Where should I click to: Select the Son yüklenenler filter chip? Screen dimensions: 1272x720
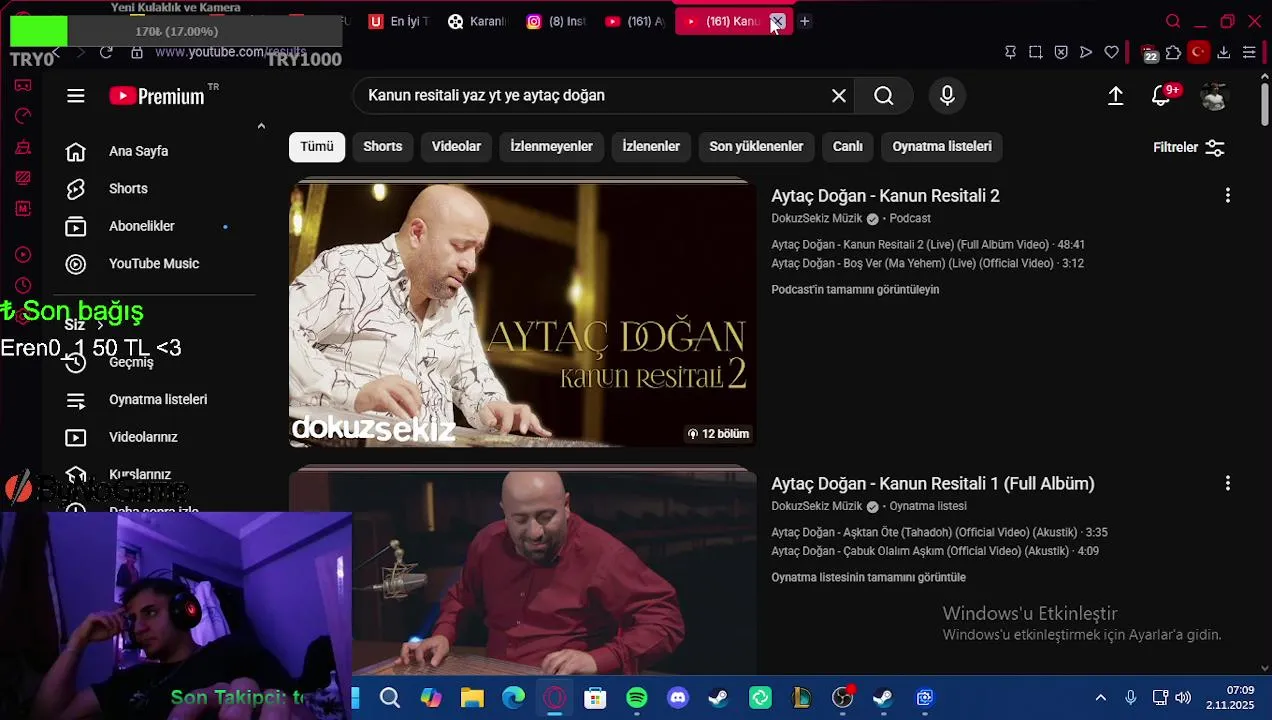coord(756,147)
